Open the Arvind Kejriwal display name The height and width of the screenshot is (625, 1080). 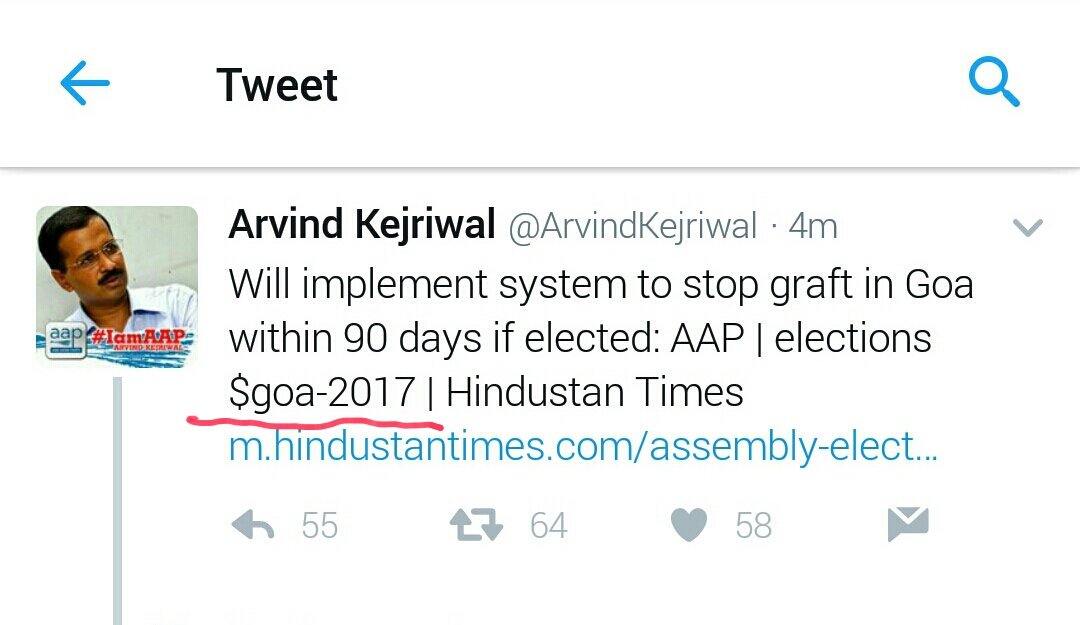click(362, 225)
